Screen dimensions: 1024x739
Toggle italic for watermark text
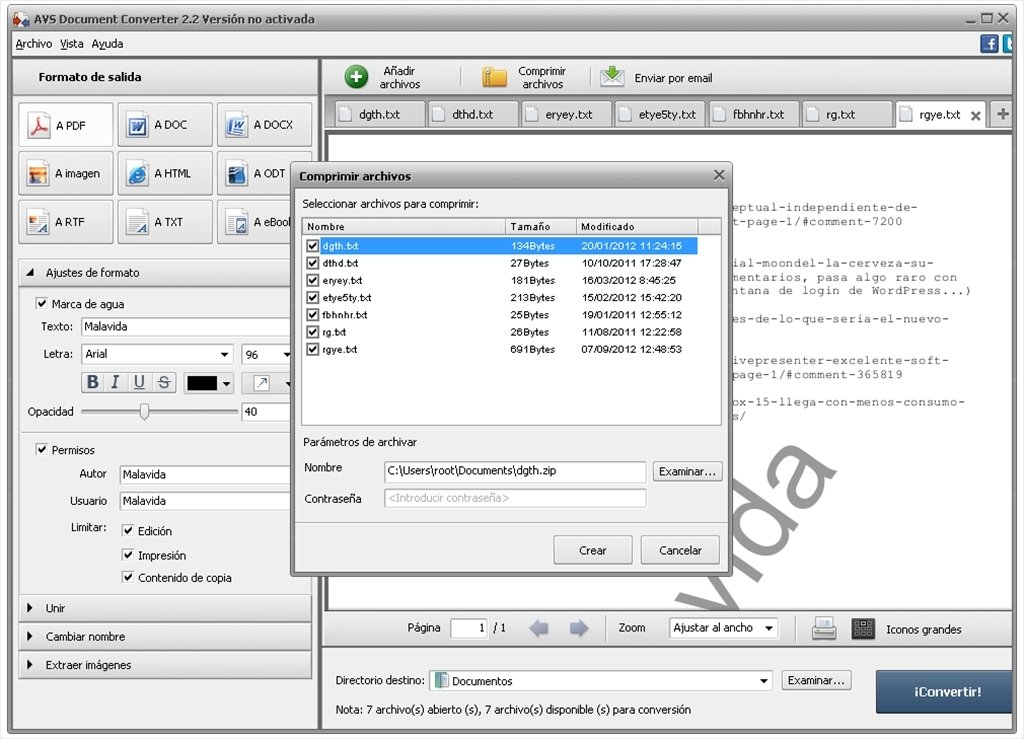click(116, 382)
